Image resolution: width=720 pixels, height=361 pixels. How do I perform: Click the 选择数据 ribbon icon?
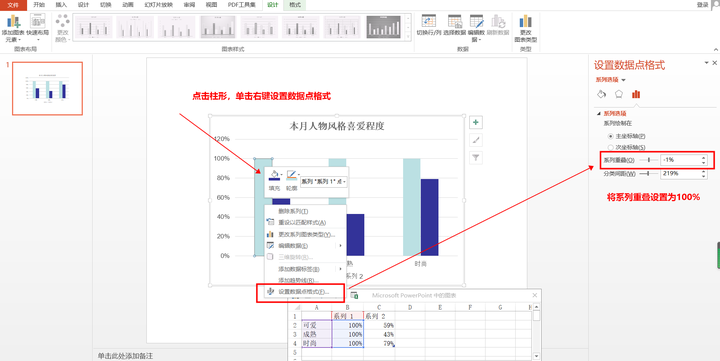(455, 25)
